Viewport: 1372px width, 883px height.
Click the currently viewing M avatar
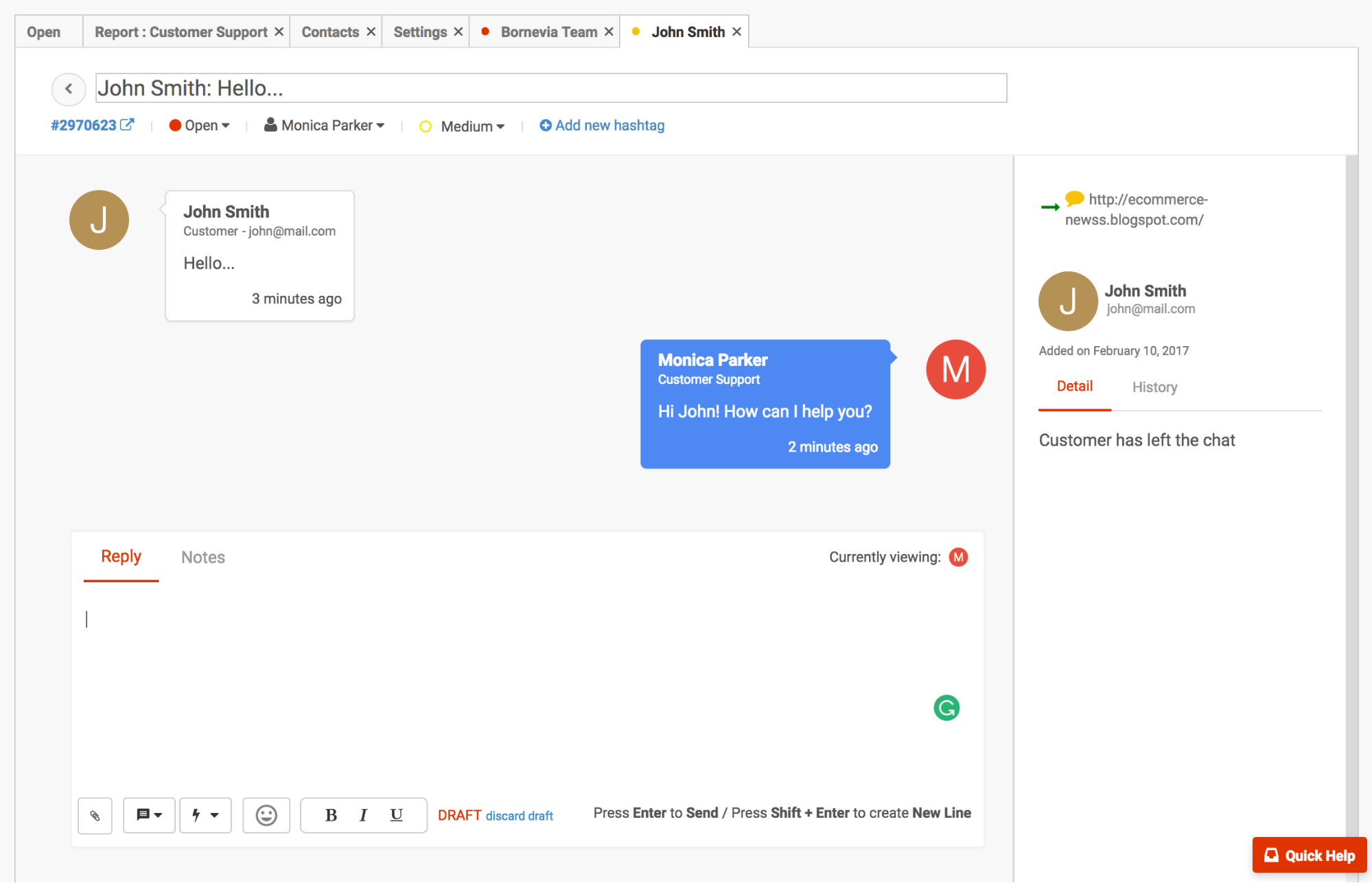click(x=958, y=557)
